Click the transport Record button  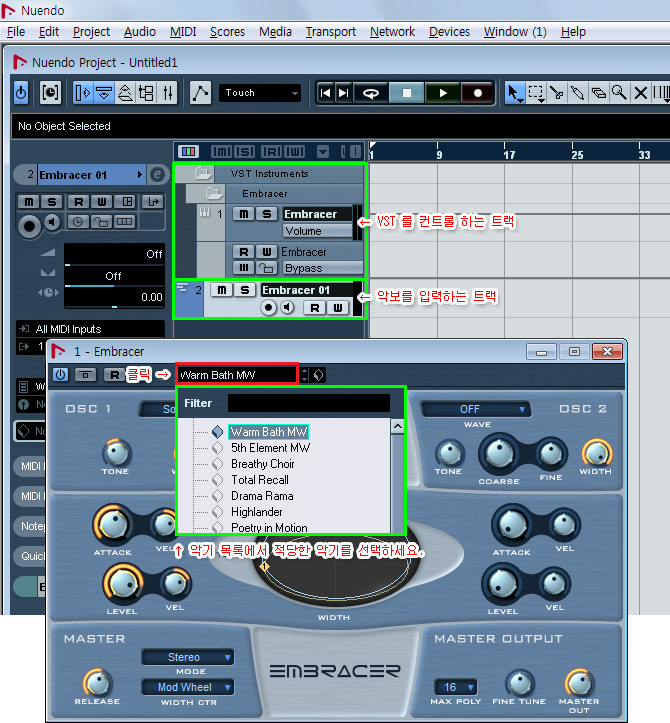tap(478, 93)
